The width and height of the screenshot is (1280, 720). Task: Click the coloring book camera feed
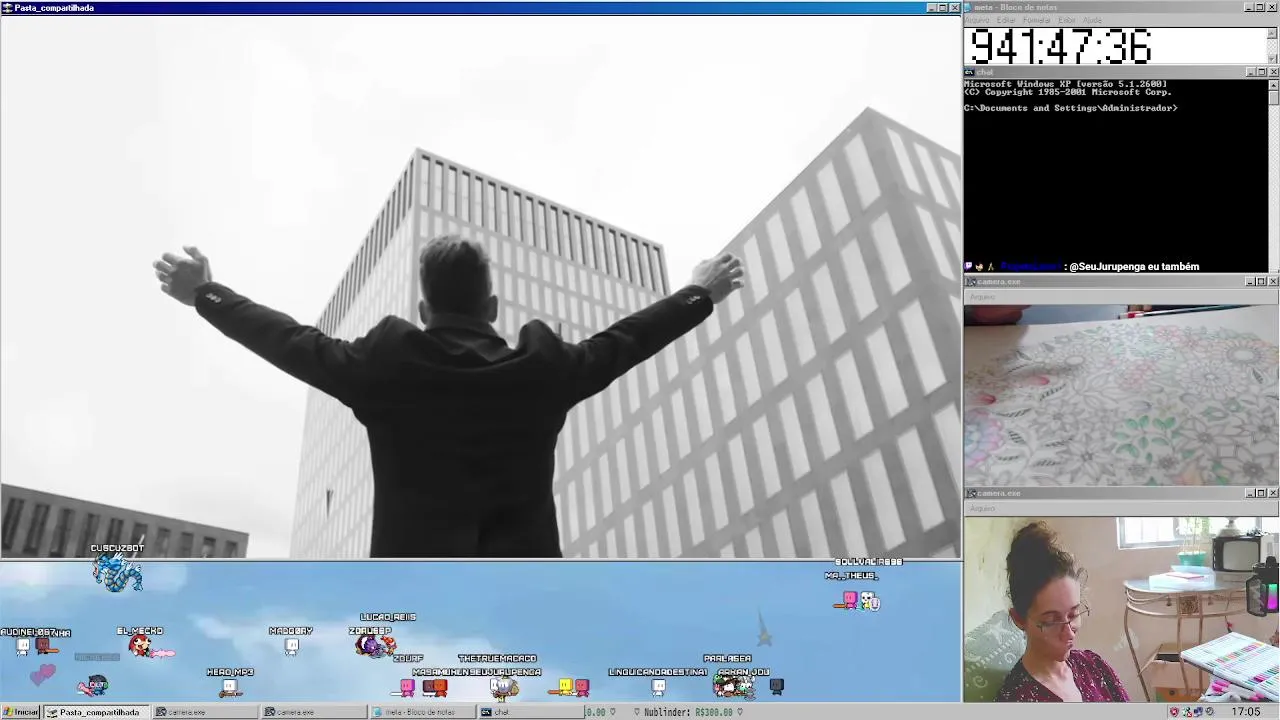[x=1121, y=395]
